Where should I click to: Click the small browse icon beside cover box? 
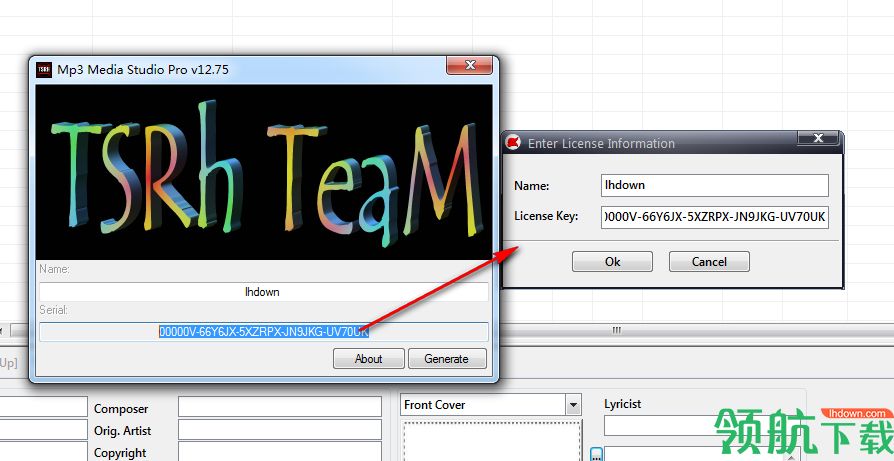[x=596, y=454]
